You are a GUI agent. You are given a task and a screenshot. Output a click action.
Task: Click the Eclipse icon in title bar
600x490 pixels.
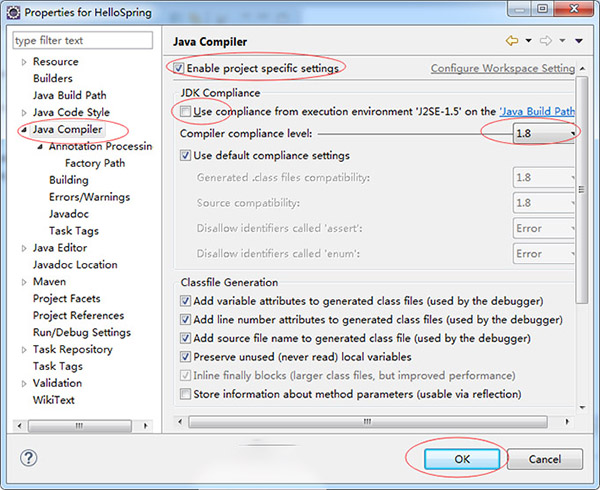(11, 12)
